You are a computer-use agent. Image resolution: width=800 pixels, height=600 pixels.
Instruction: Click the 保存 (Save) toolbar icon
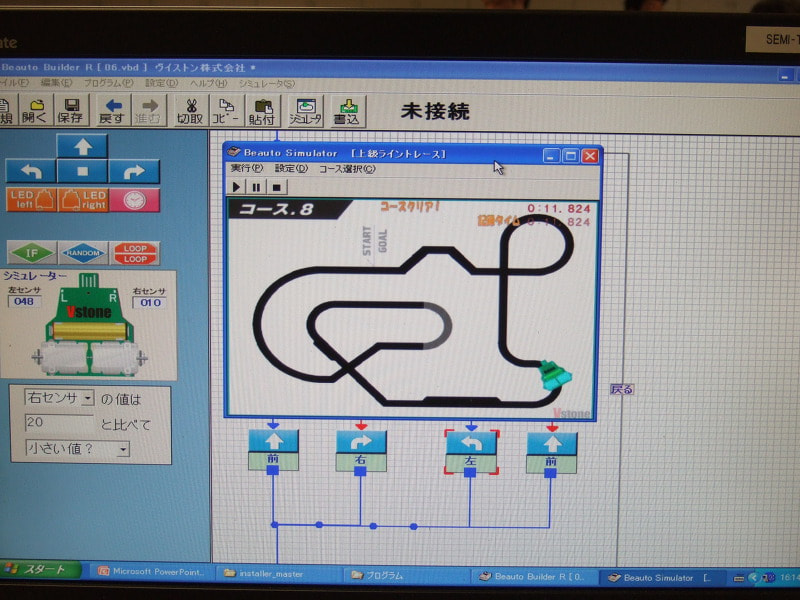(71, 109)
